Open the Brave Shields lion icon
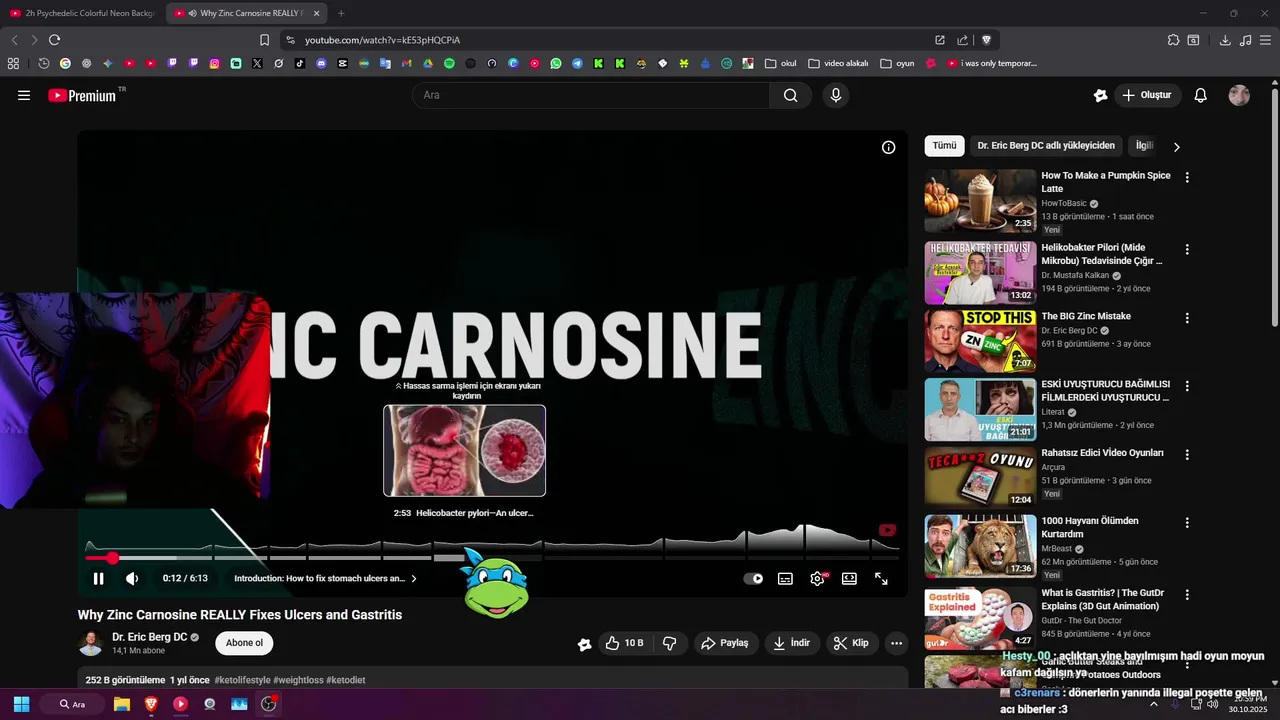Screen dimensions: 1280x720 (x=987, y=40)
